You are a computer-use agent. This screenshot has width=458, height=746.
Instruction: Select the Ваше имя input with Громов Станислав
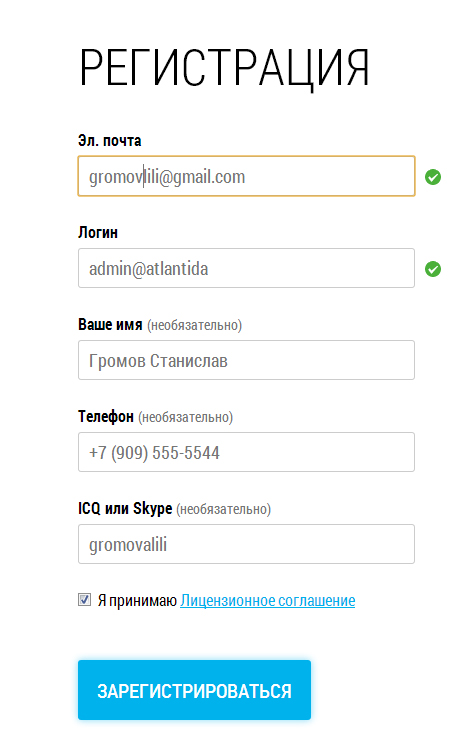246,360
